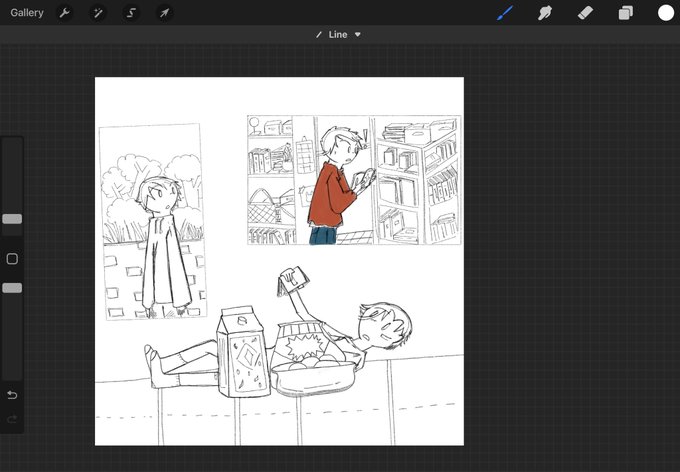Click the red jacket on the canvas
This screenshot has height=472, width=680.
click(x=330, y=195)
